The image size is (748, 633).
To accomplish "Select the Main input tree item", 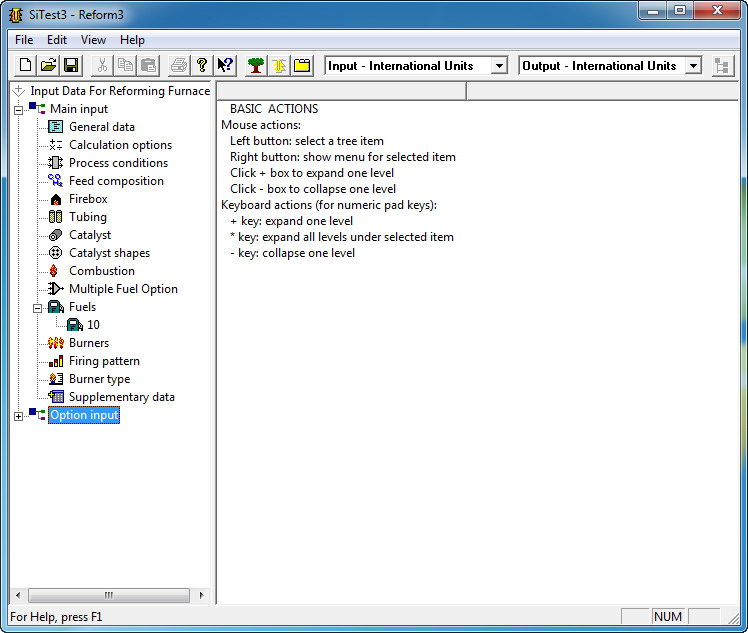I will click(x=79, y=109).
